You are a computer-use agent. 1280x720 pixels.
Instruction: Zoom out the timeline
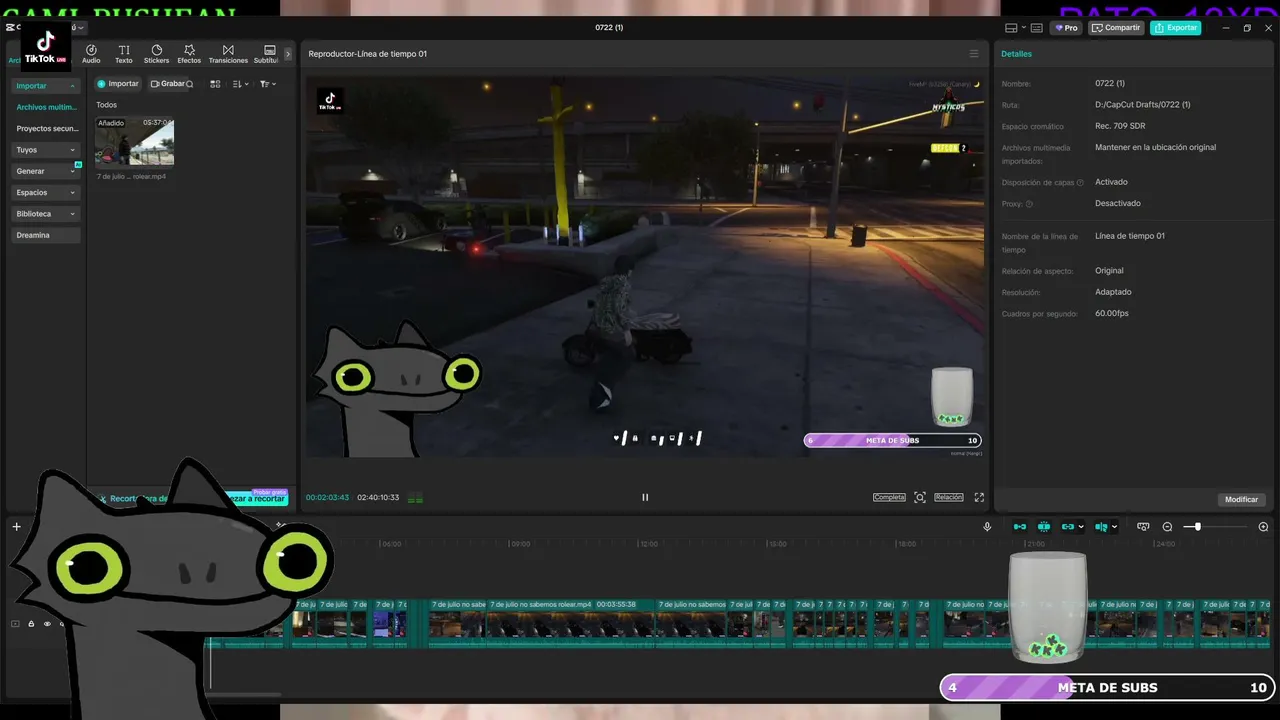[x=1167, y=527]
